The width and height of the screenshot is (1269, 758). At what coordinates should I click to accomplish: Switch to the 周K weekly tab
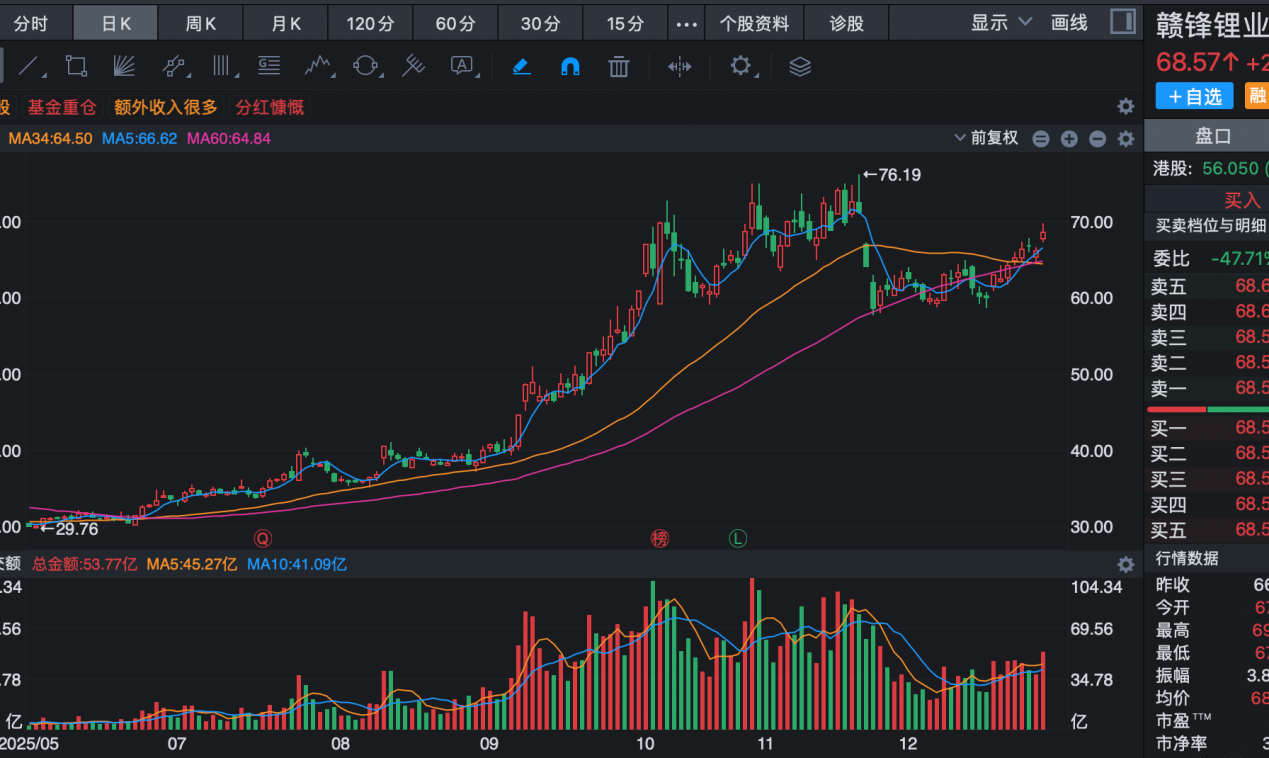point(200,24)
